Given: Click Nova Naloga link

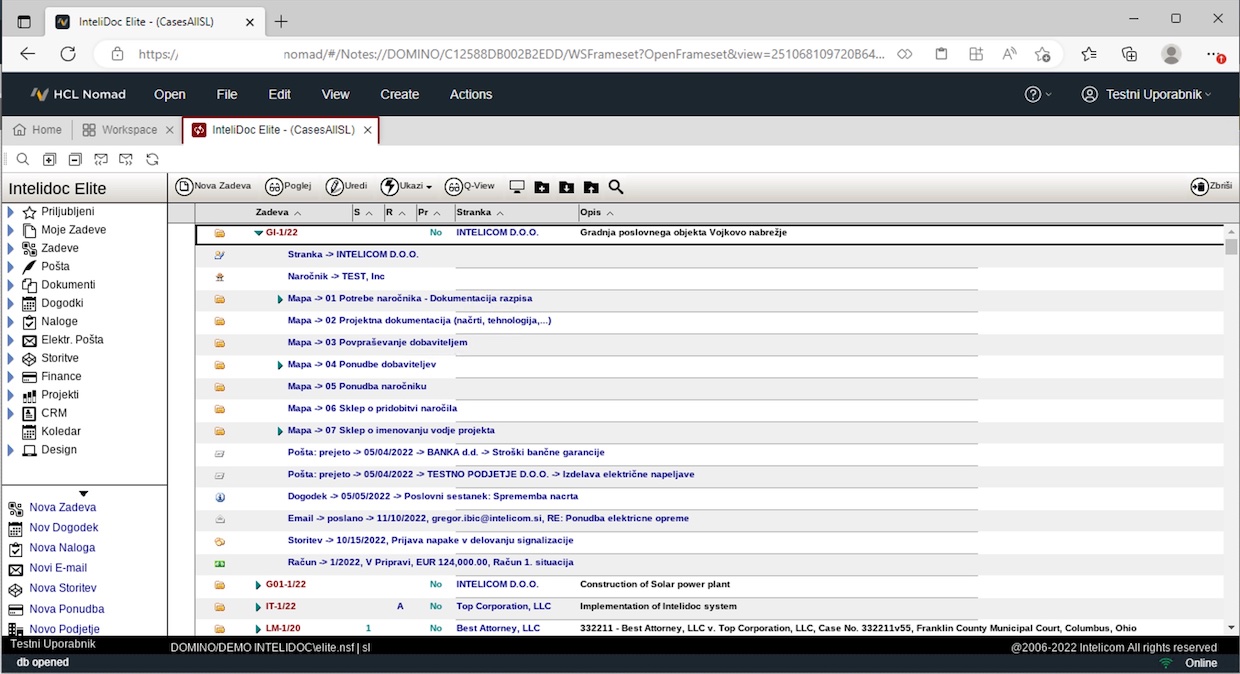Looking at the screenshot, I should [62, 548].
